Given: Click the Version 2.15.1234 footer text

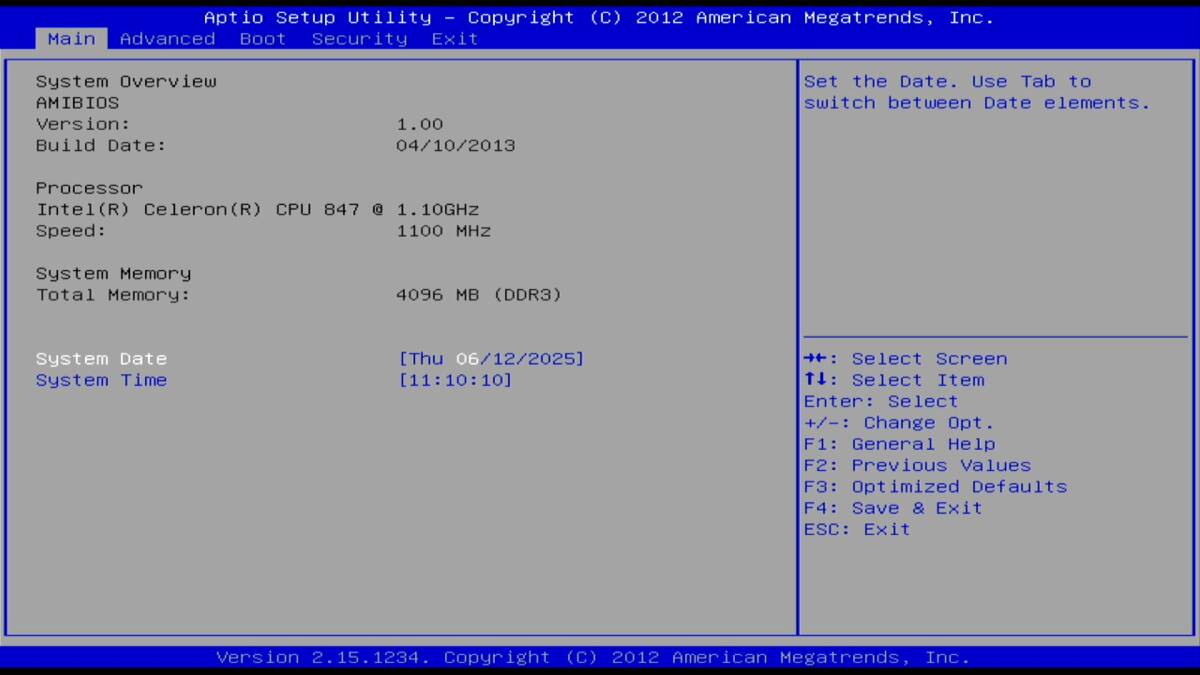Looking at the screenshot, I should pyautogui.click(x=593, y=657).
